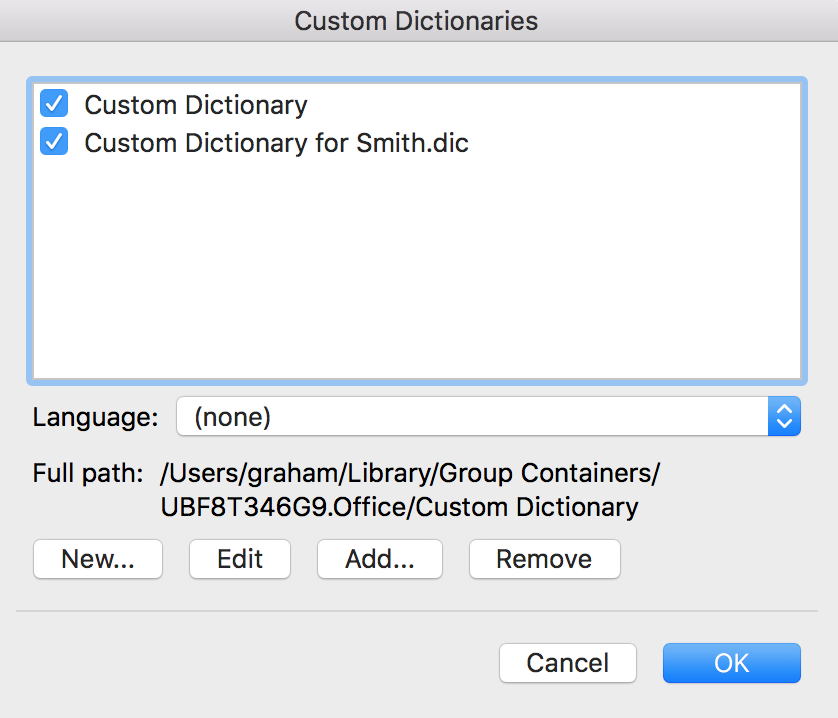Click the Full path: label
This screenshot has width=838, height=718.
(x=88, y=473)
